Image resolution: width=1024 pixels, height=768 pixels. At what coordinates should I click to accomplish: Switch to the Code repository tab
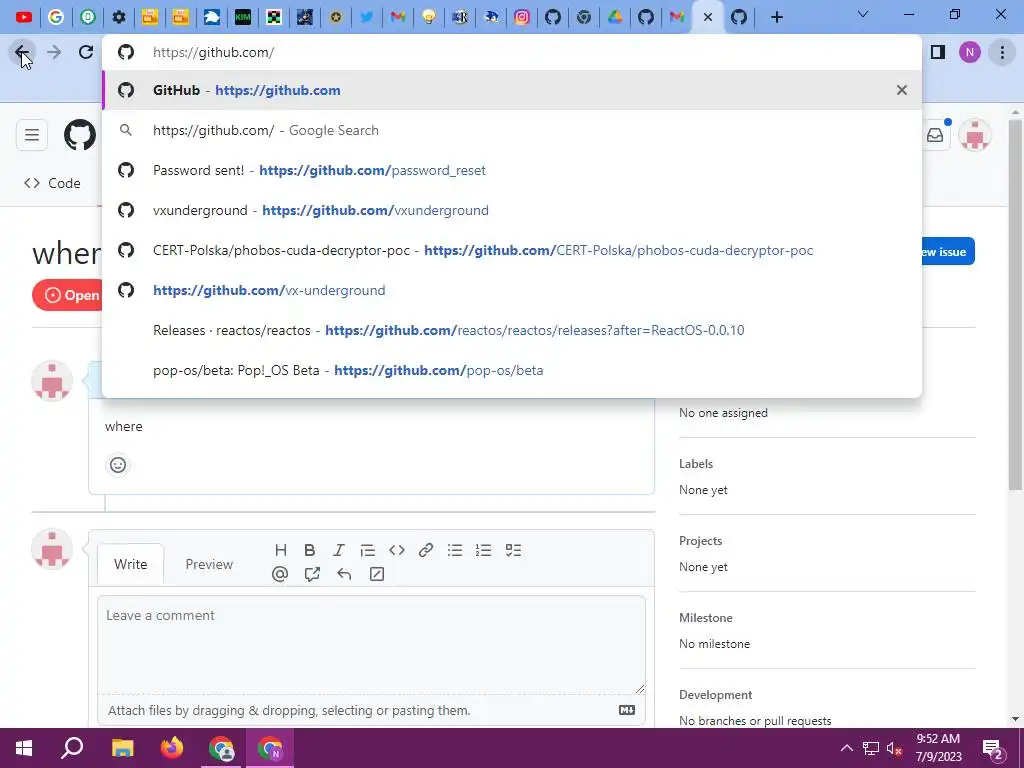tap(52, 184)
